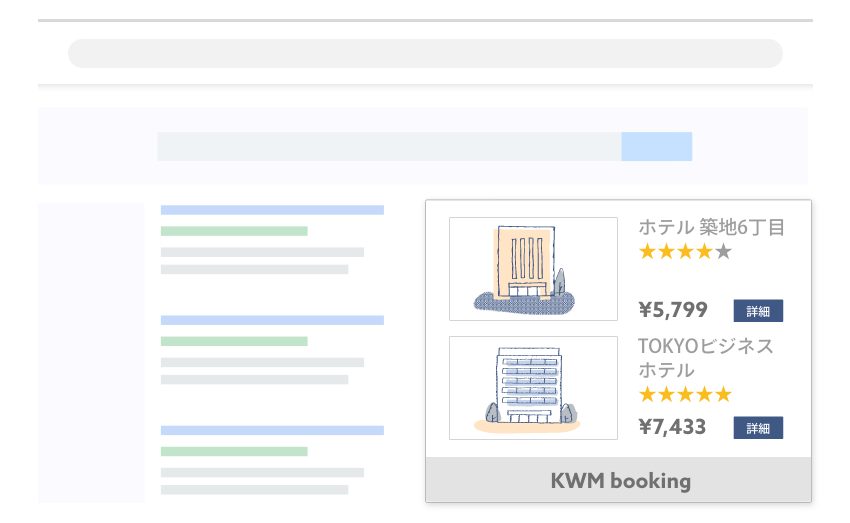This screenshot has height=523, width=850.
Task: Click the TOKYOビジネスホテル title
Action: click(705, 358)
